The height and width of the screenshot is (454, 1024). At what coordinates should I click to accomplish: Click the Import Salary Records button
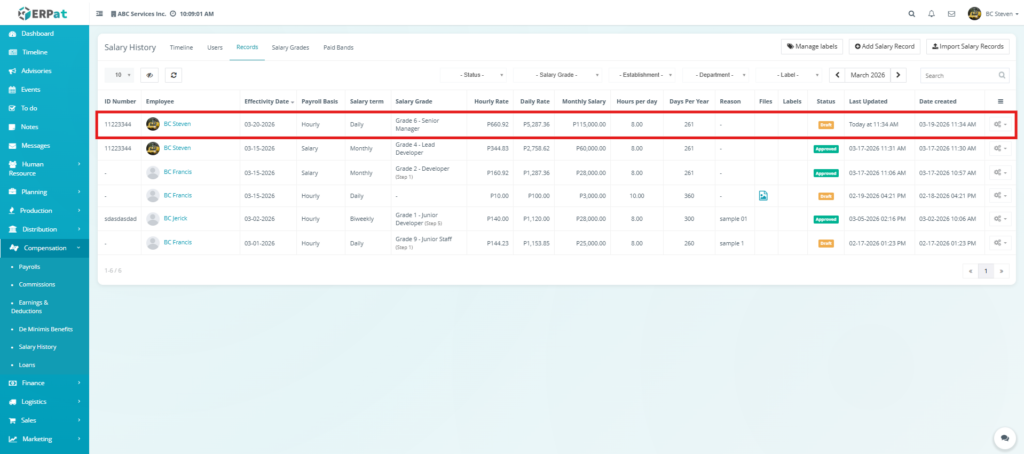[x=968, y=46]
